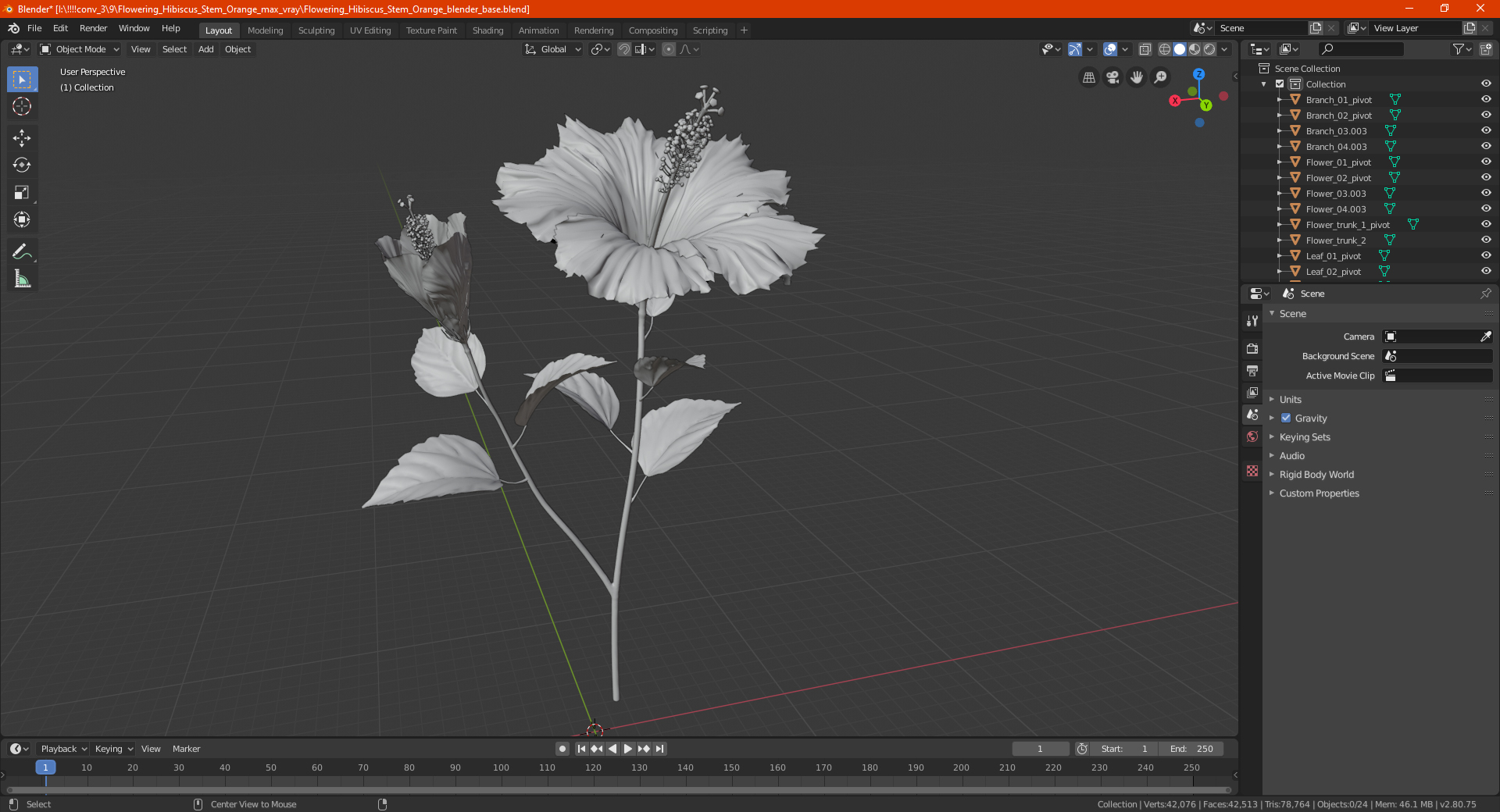Toggle X-ray display mode
This screenshot has width=1500, height=812.
coord(1145,49)
